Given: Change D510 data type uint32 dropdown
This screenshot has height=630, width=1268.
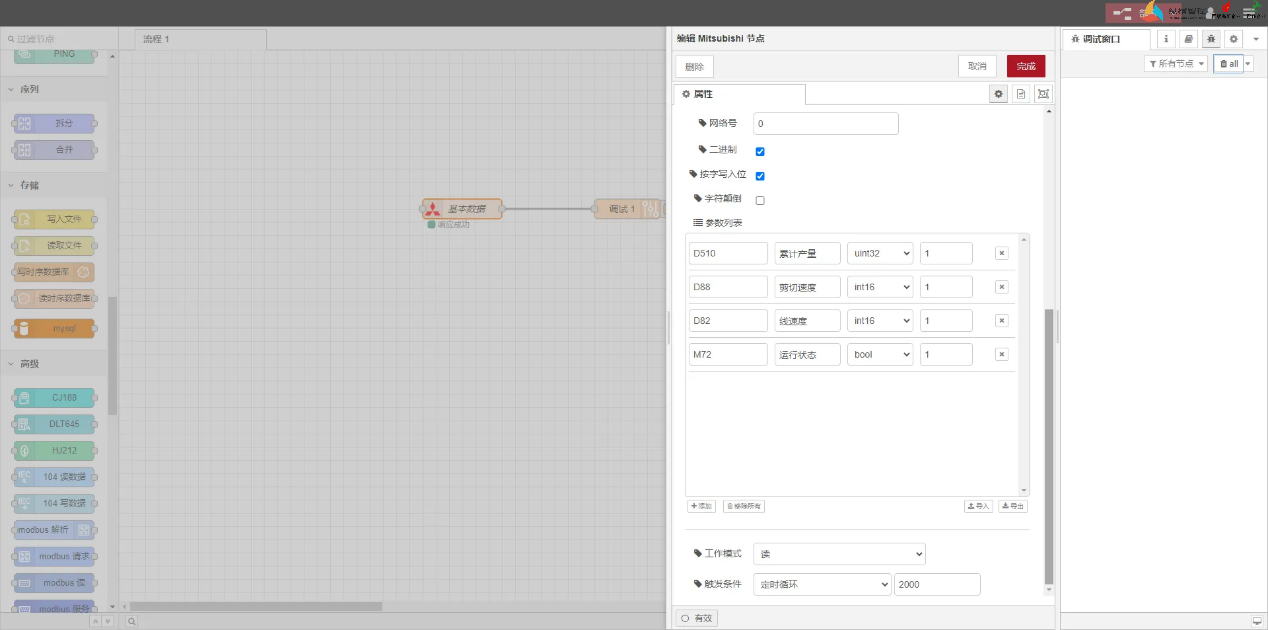Looking at the screenshot, I should coord(880,254).
